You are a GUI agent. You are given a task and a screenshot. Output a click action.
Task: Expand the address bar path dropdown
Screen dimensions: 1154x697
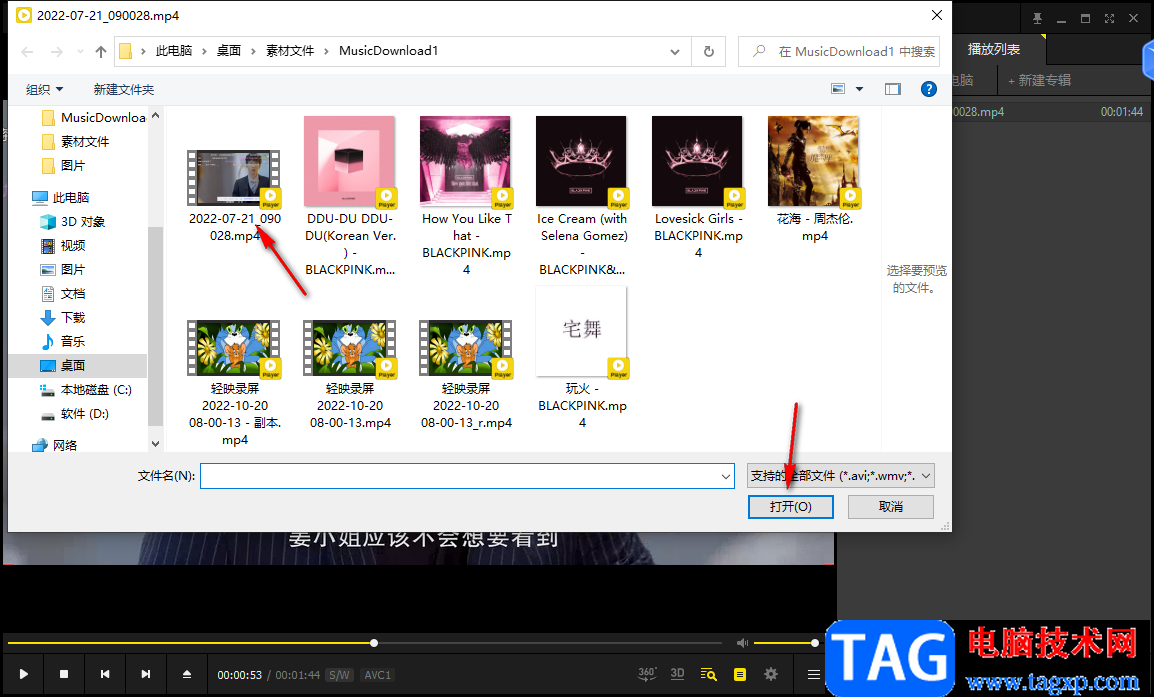click(x=675, y=52)
